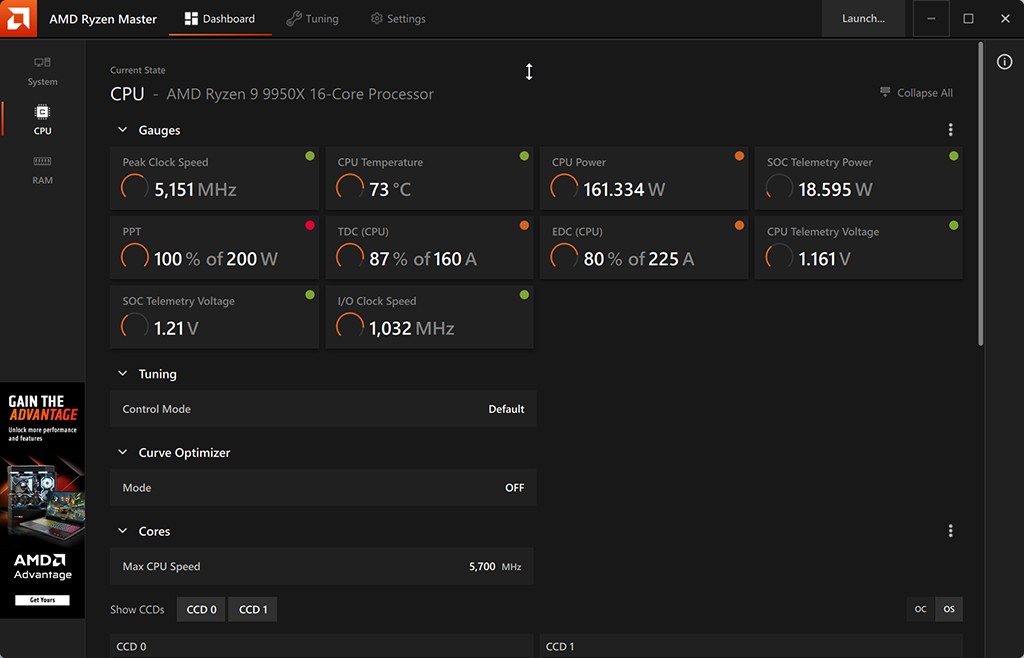Click the CCD 0 panel header

pos(322,646)
